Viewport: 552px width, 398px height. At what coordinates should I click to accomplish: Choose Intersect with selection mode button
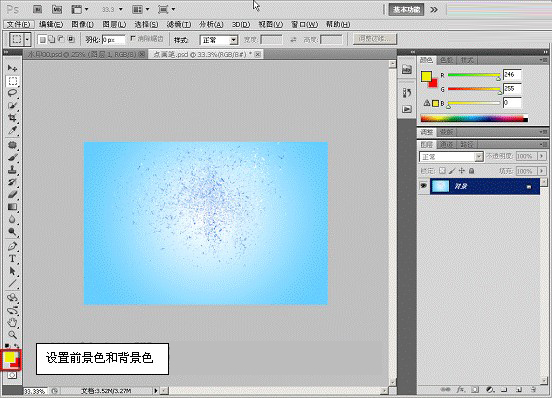point(71,39)
